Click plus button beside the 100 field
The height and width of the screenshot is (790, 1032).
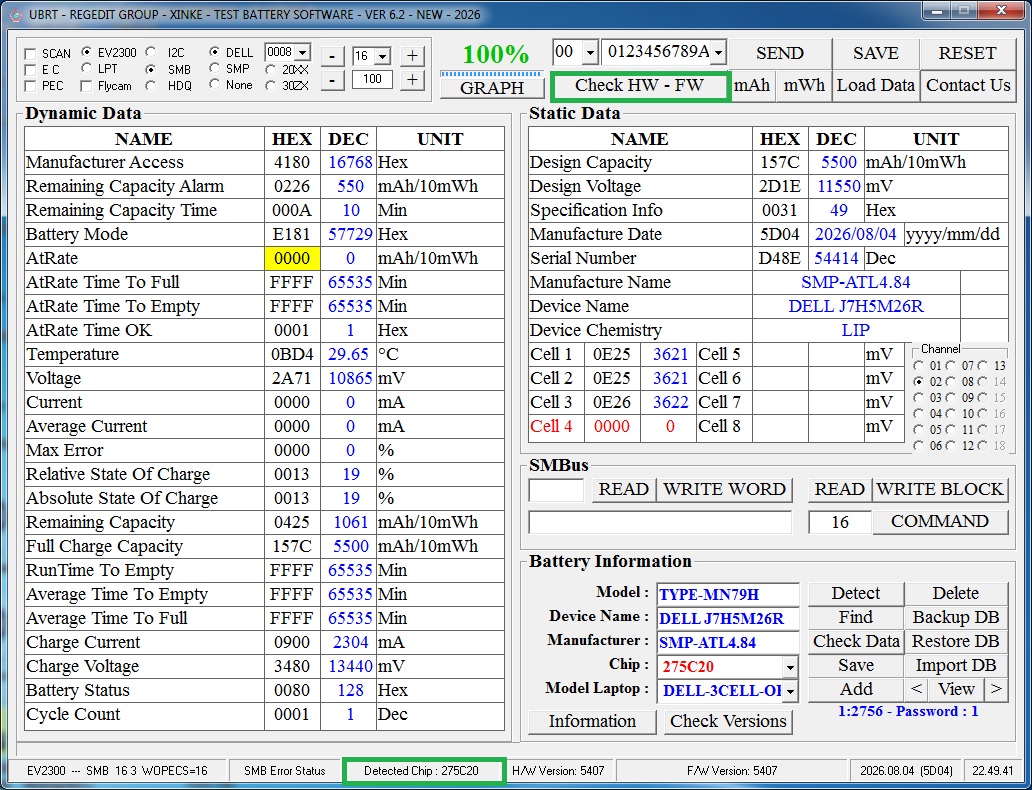pyautogui.click(x=412, y=80)
